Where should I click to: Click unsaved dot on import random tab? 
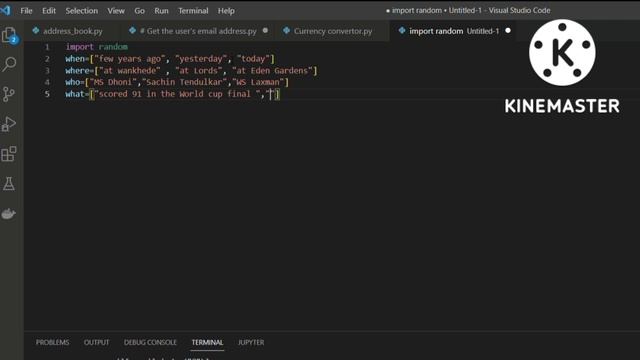click(508, 31)
